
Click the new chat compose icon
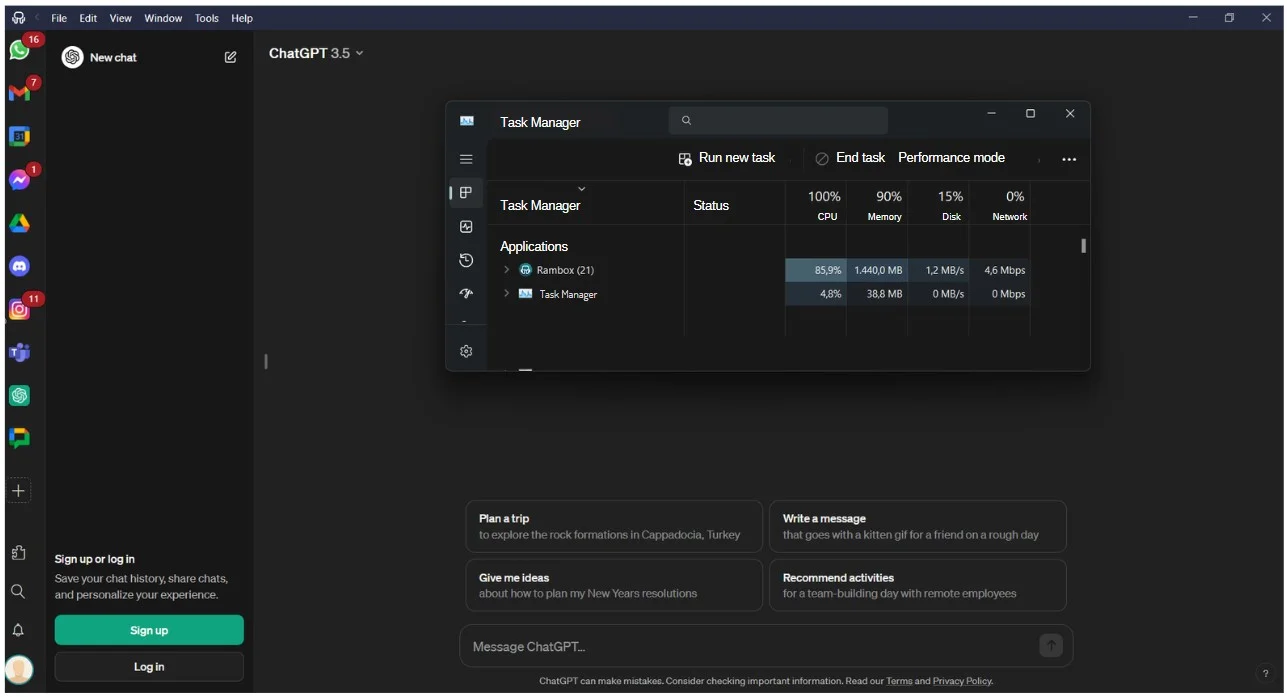(230, 58)
